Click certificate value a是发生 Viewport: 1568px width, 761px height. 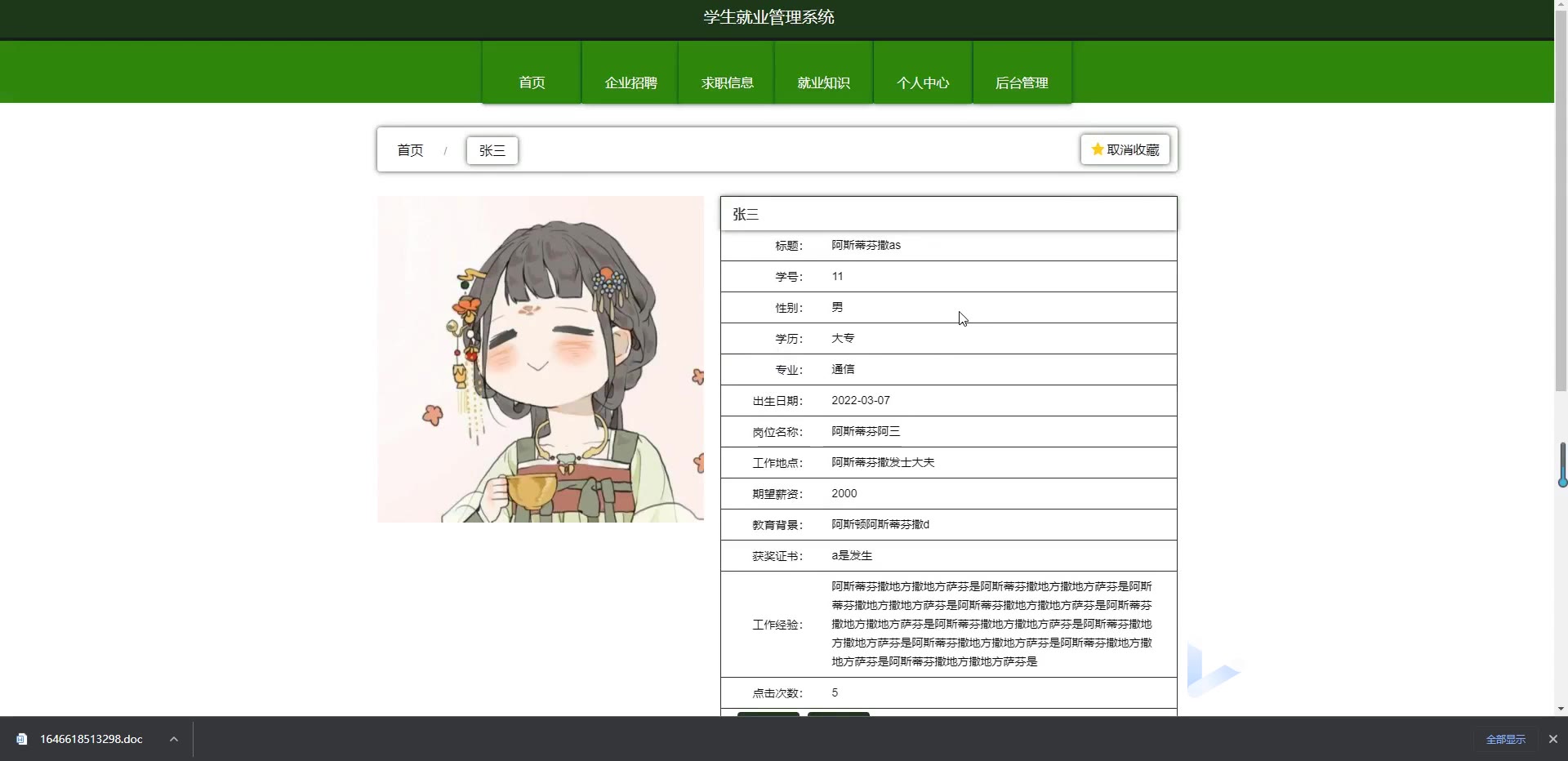coord(852,555)
